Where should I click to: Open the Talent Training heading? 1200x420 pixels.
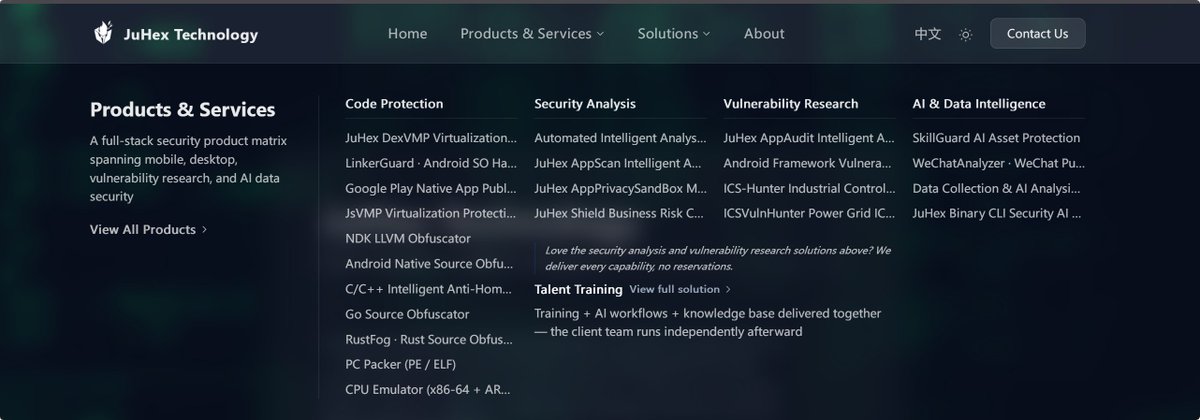click(578, 289)
